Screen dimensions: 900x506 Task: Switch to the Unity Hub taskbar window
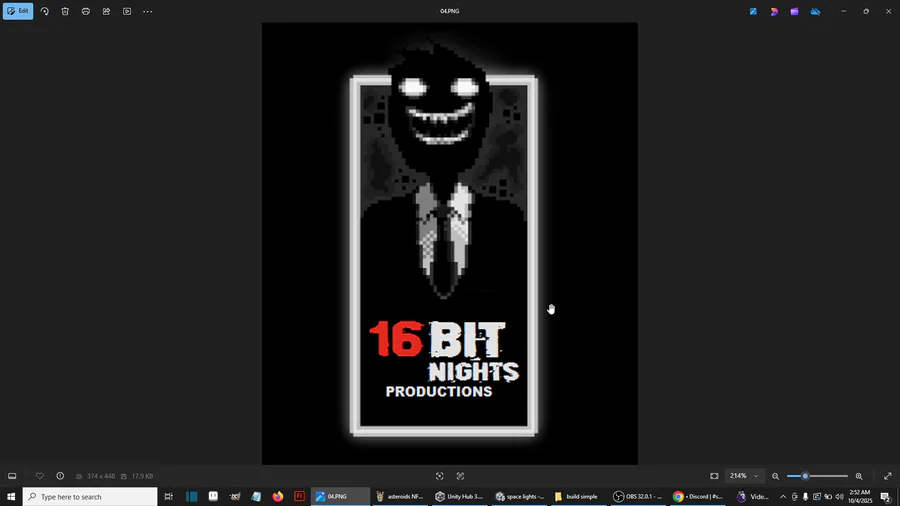(x=460, y=497)
